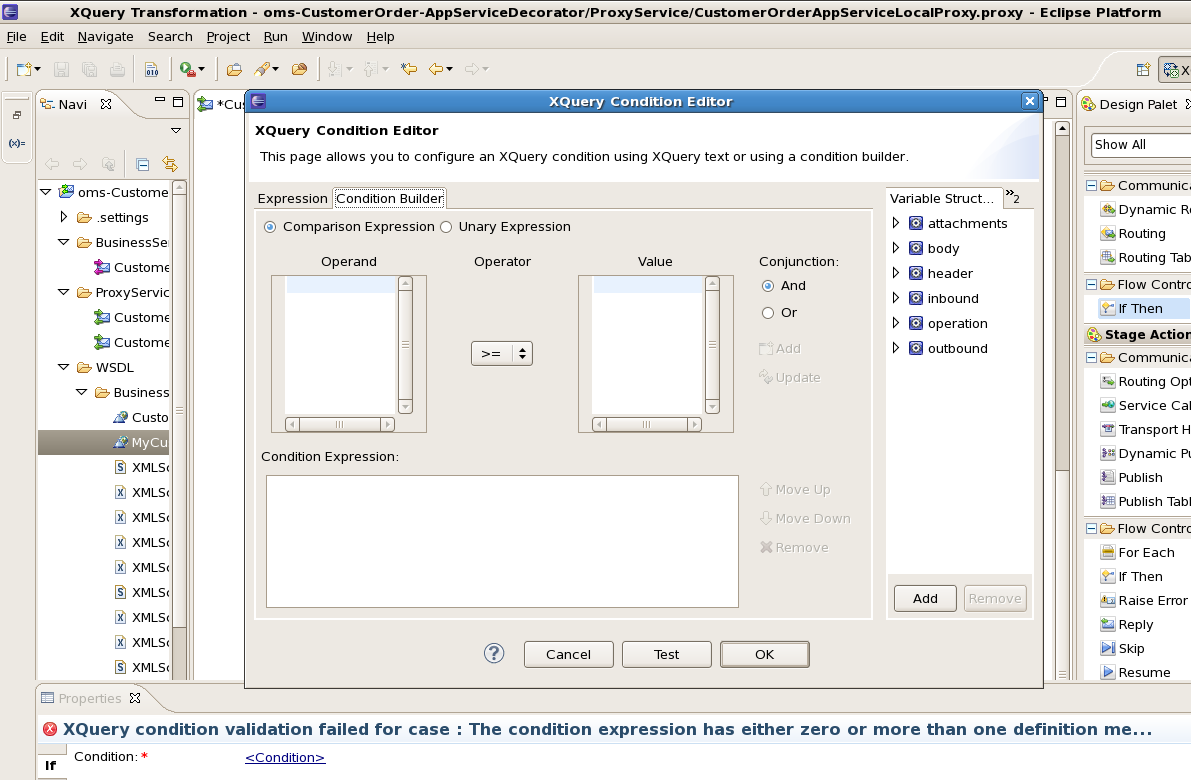Open the File menu
This screenshot has height=780, width=1191.
[x=16, y=36]
